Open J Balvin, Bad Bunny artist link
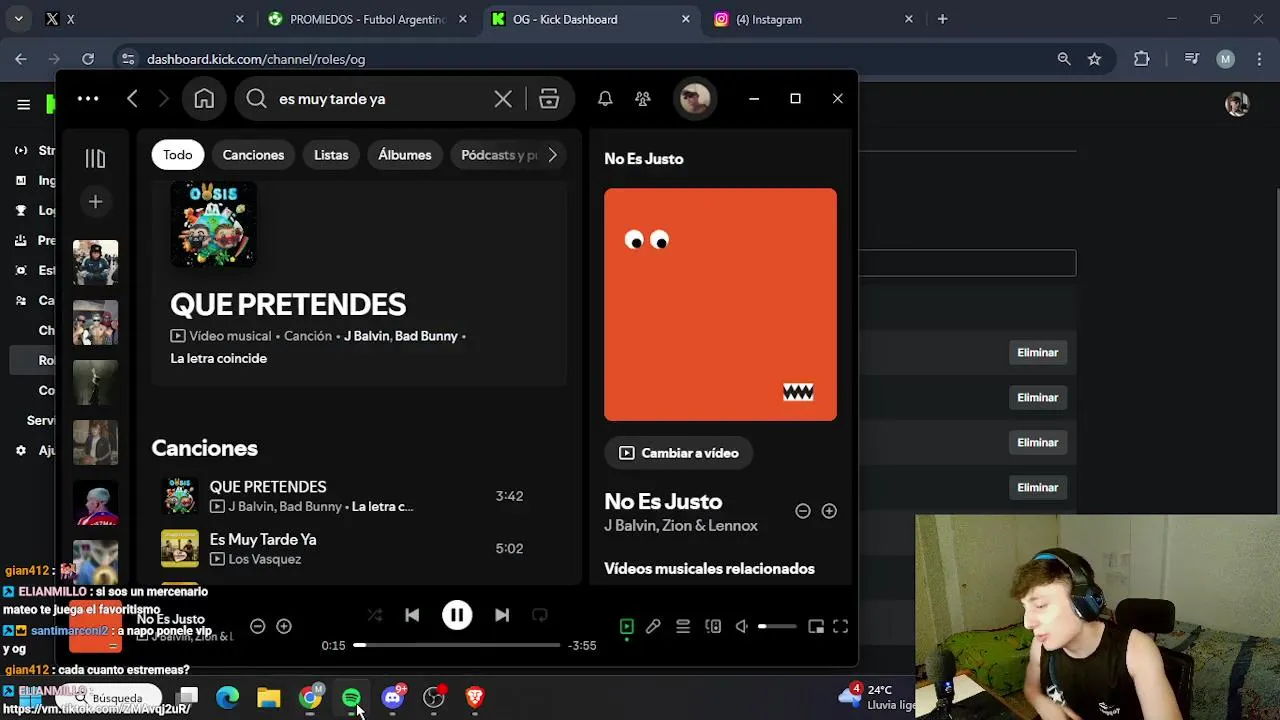Image resolution: width=1280 pixels, height=720 pixels. pyautogui.click(x=400, y=336)
